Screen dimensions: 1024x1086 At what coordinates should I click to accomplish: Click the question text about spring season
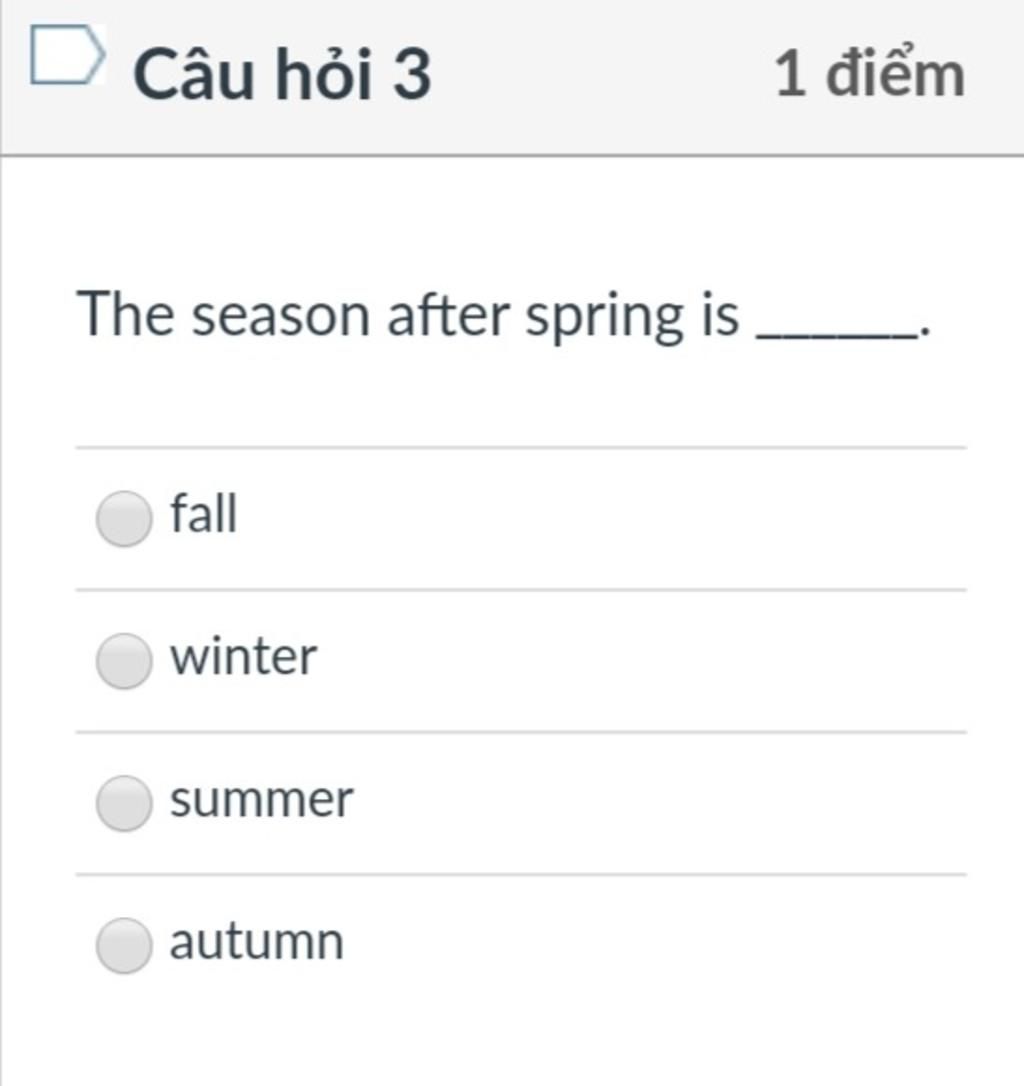click(504, 317)
